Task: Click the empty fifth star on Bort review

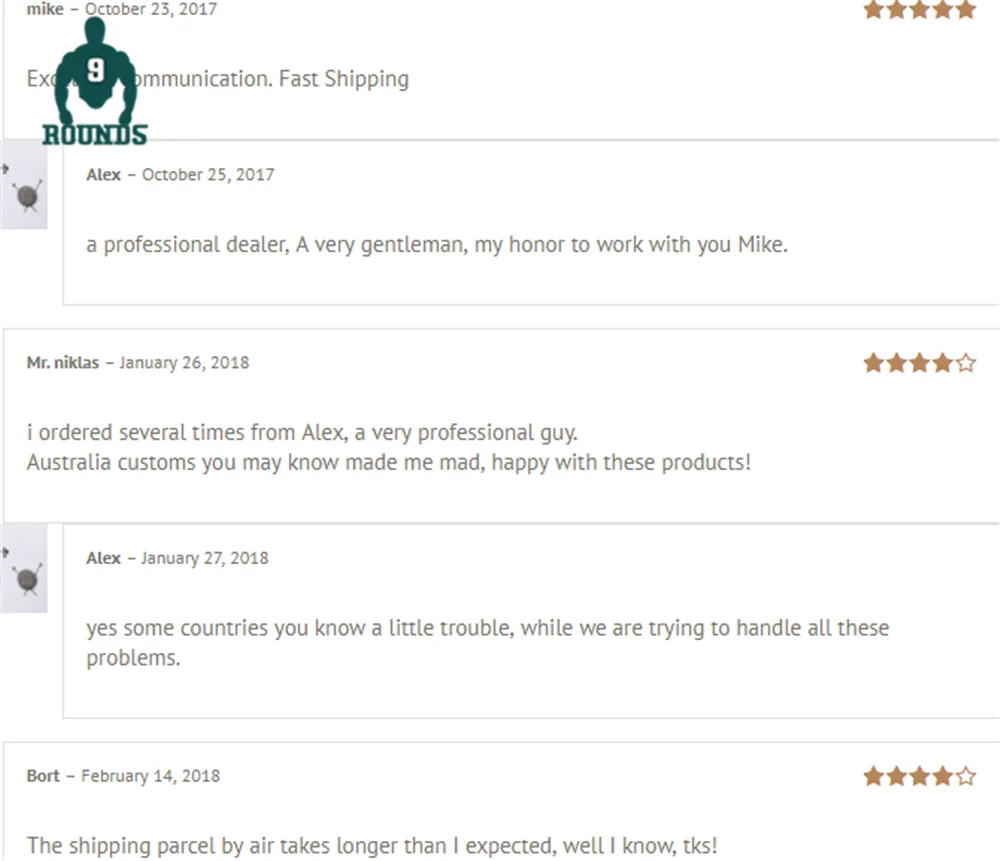Action: 966,776
